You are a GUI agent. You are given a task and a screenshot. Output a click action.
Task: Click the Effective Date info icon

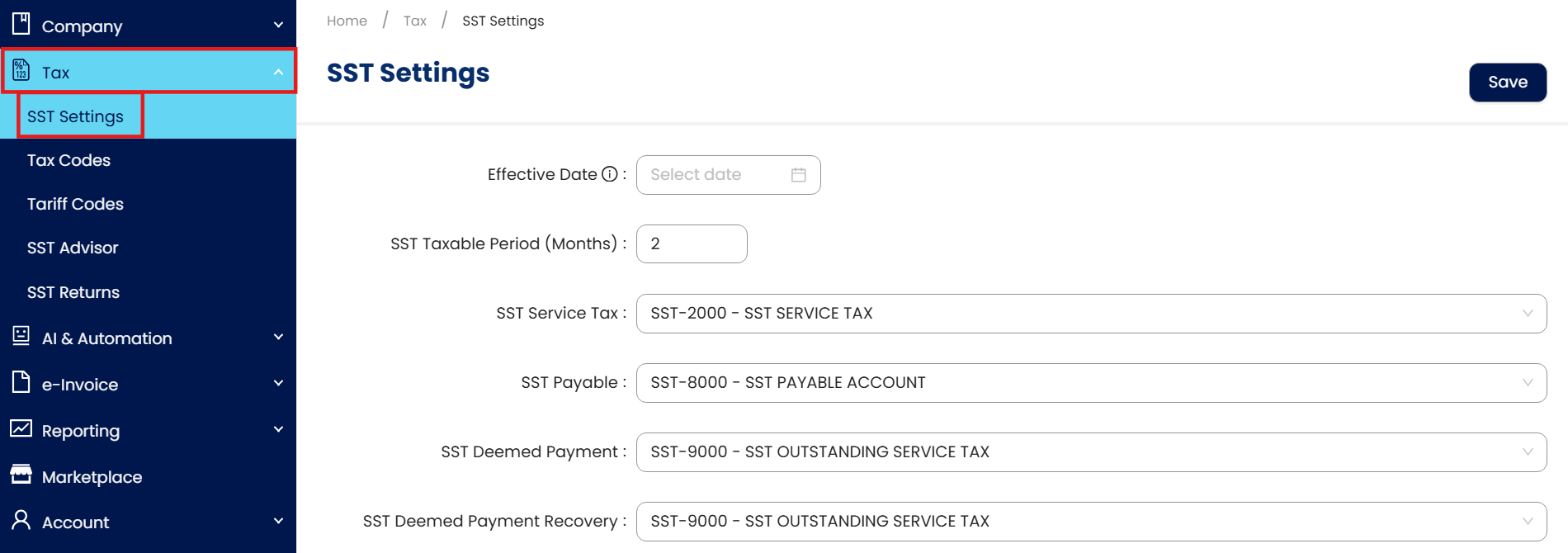(610, 174)
